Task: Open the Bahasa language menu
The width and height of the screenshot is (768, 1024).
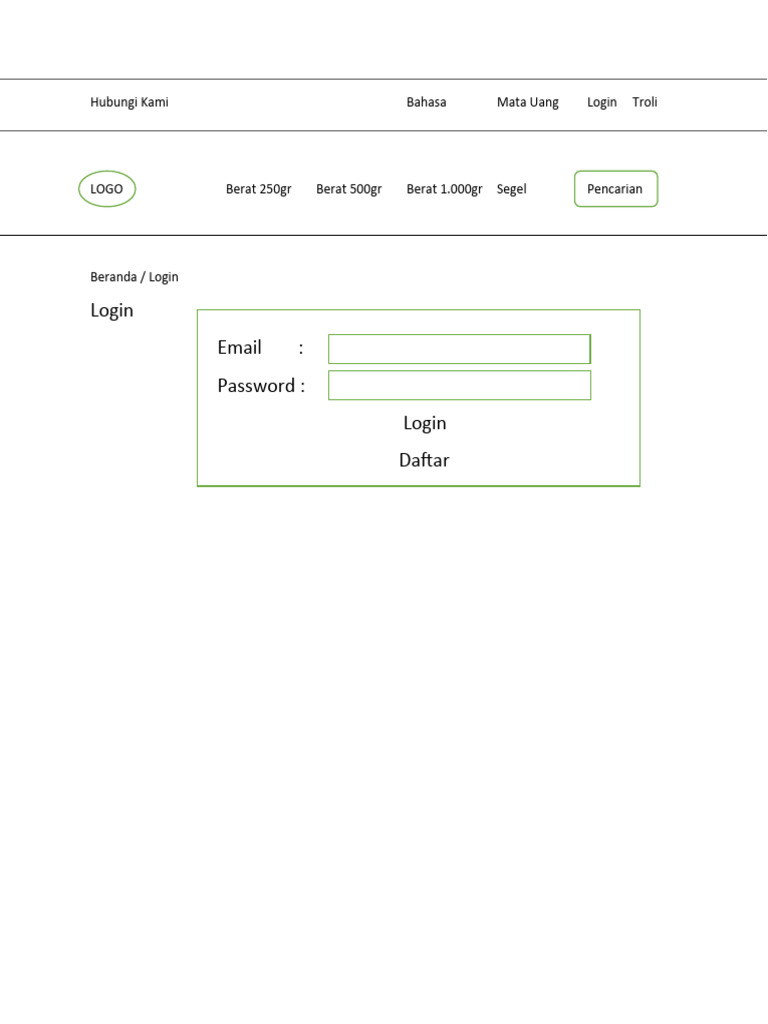Action: [426, 102]
